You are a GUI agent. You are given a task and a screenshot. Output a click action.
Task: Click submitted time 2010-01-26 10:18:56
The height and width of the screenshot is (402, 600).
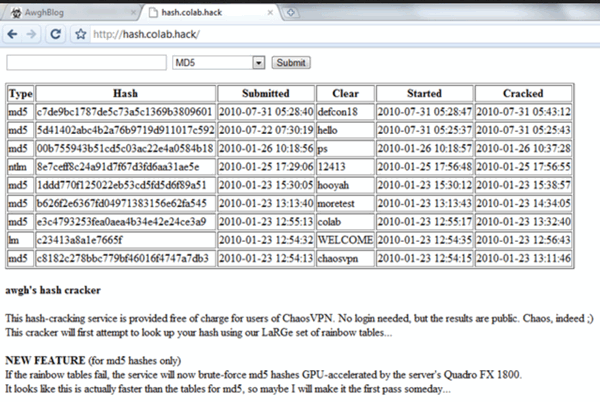[266, 148]
